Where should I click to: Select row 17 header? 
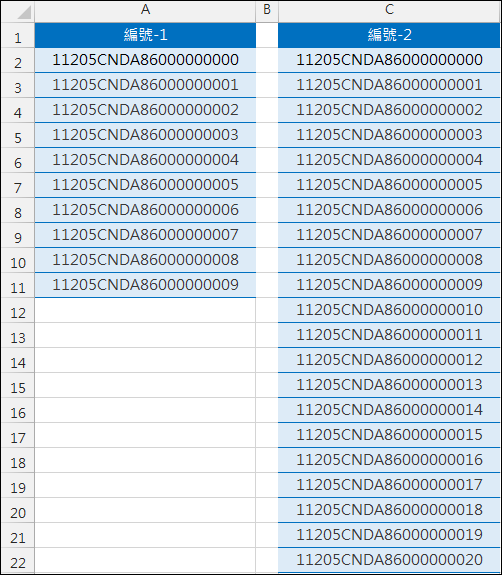[18, 435]
